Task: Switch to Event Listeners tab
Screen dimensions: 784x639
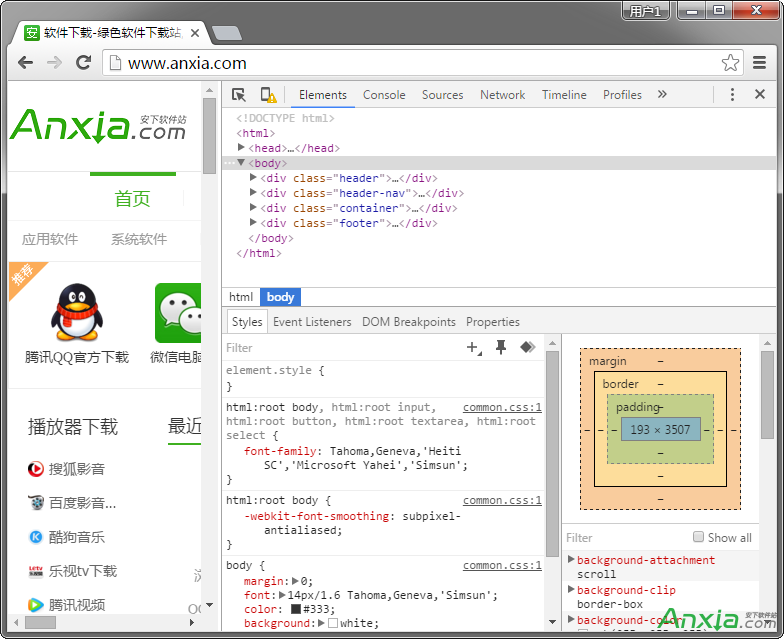Action: click(312, 322)
